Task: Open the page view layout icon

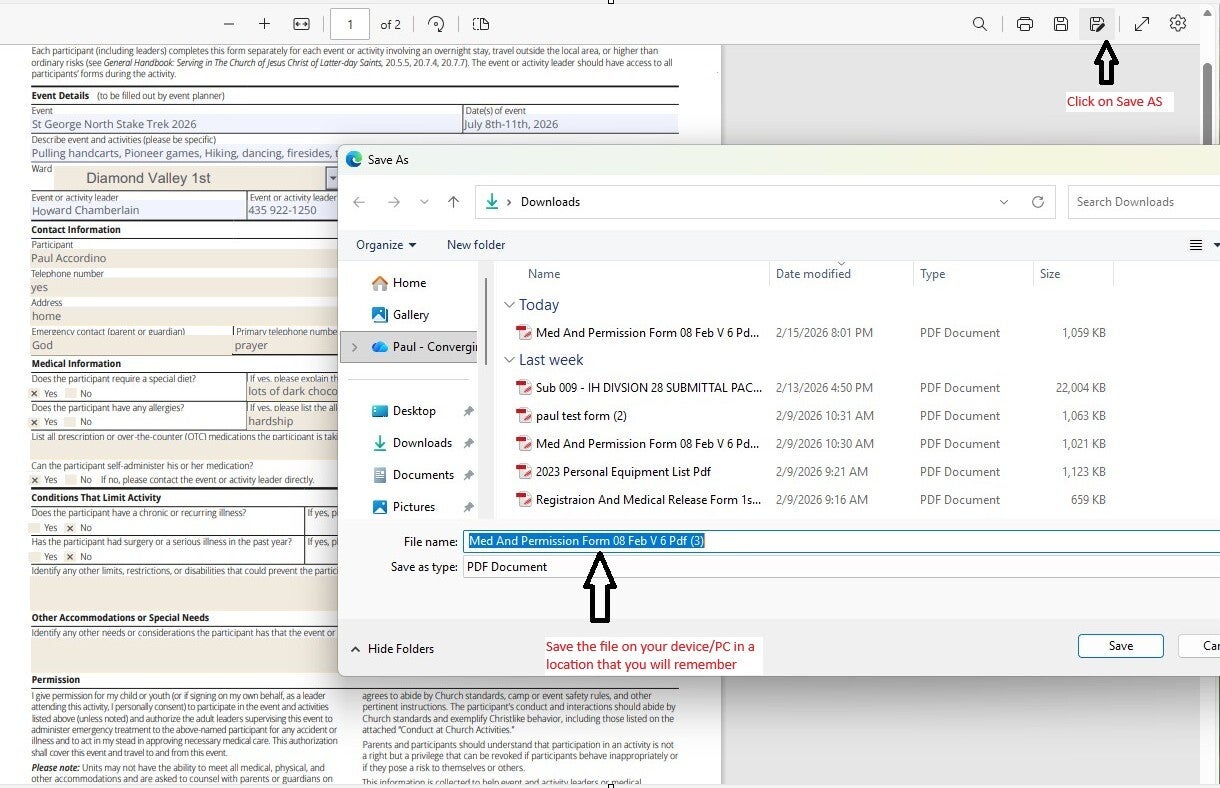Action: [481, 24]
